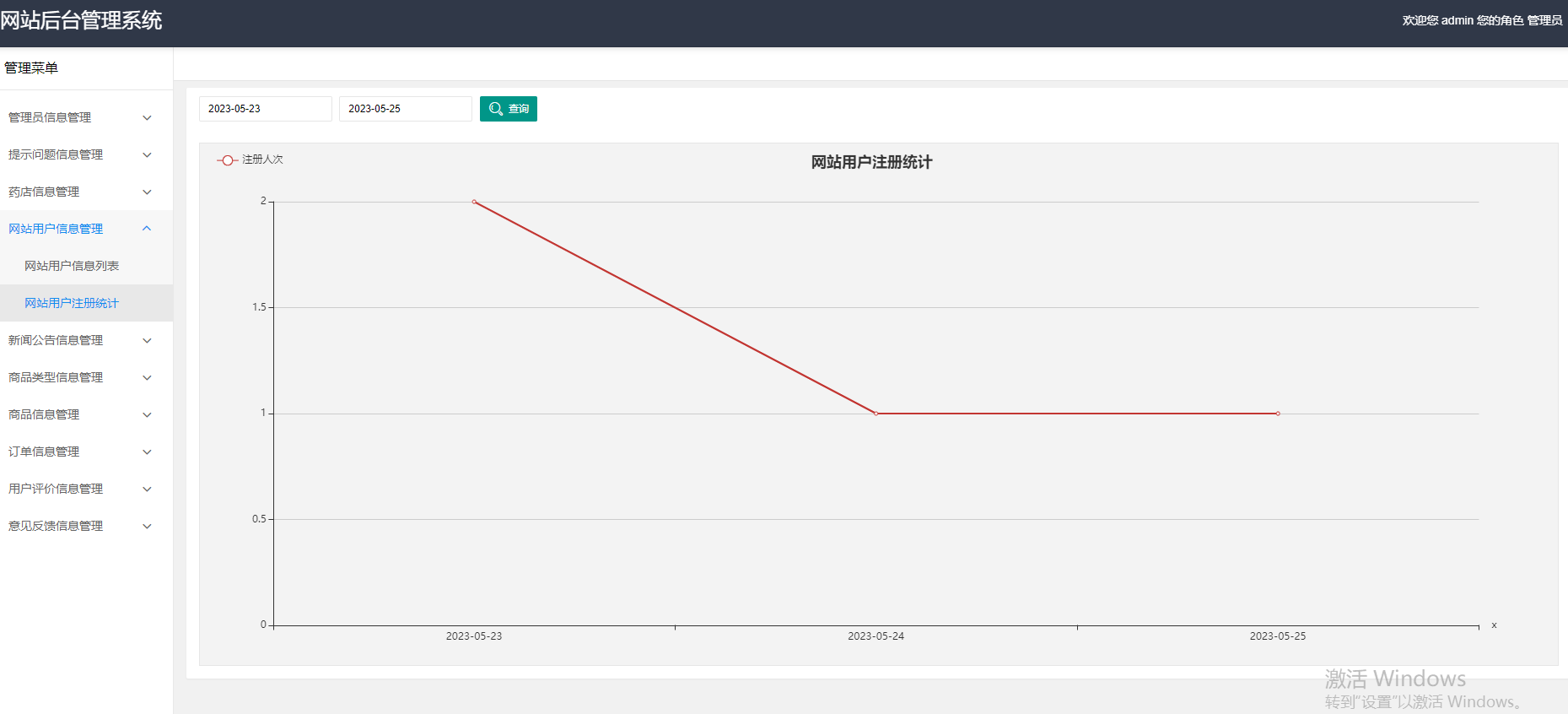Expand 意见反馈信息管理 with its chevron

pyautogui.click(x=147, y=526)
